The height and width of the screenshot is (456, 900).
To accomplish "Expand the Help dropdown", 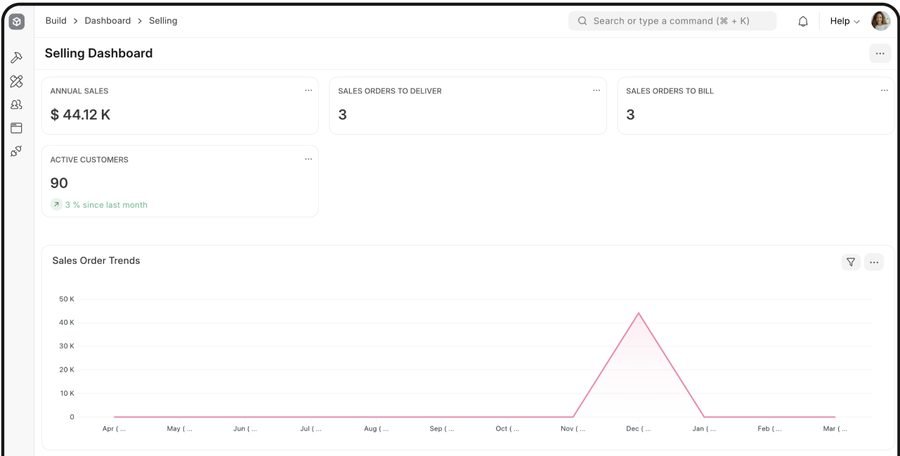I will click(x=845, y=21).
